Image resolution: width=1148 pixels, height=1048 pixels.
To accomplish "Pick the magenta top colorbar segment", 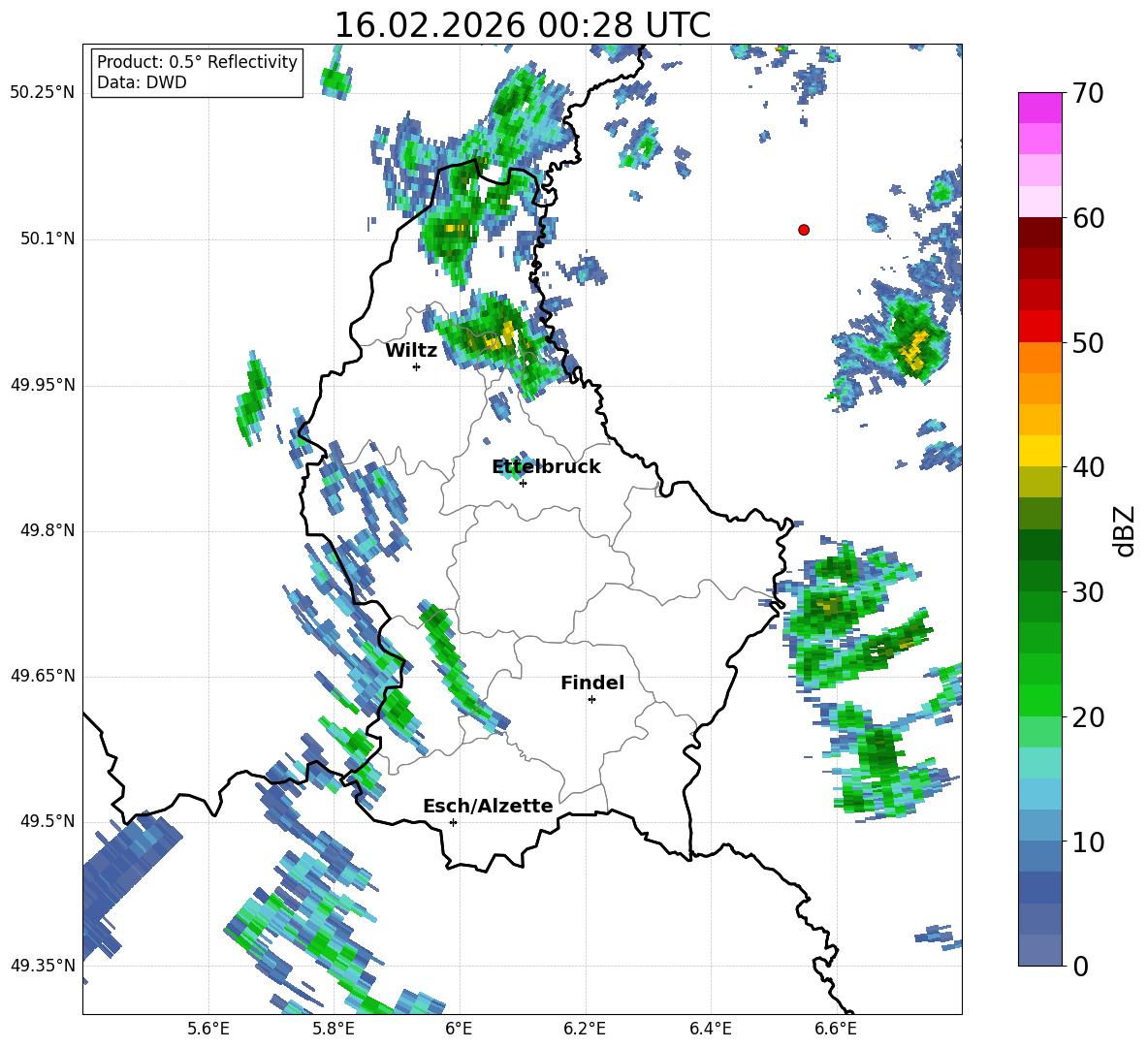I will tap(1039, 109).
